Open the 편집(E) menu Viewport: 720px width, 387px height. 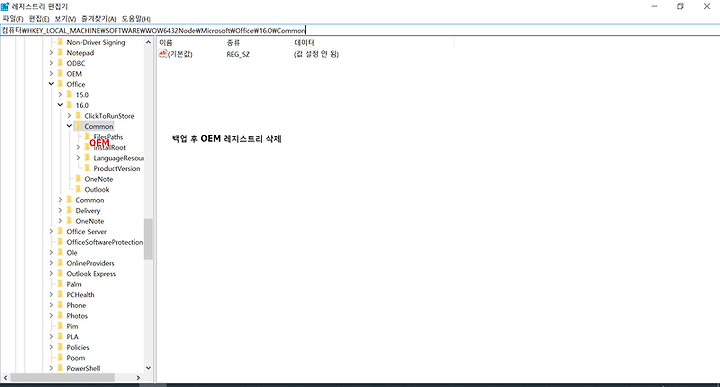(39, 19)
